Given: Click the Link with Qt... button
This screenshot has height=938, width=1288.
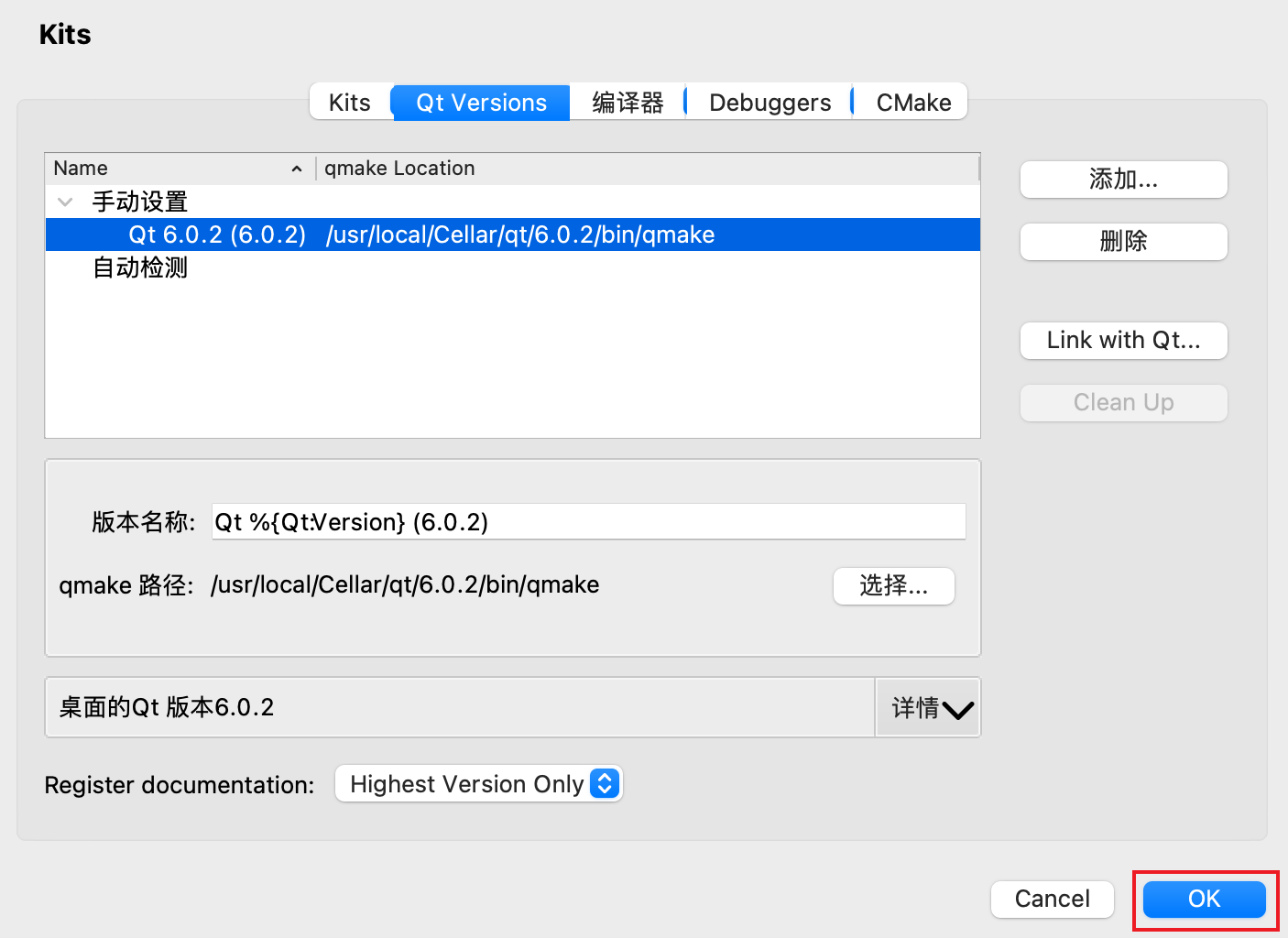Looking at the screenshot, I should coord(1123,341).
